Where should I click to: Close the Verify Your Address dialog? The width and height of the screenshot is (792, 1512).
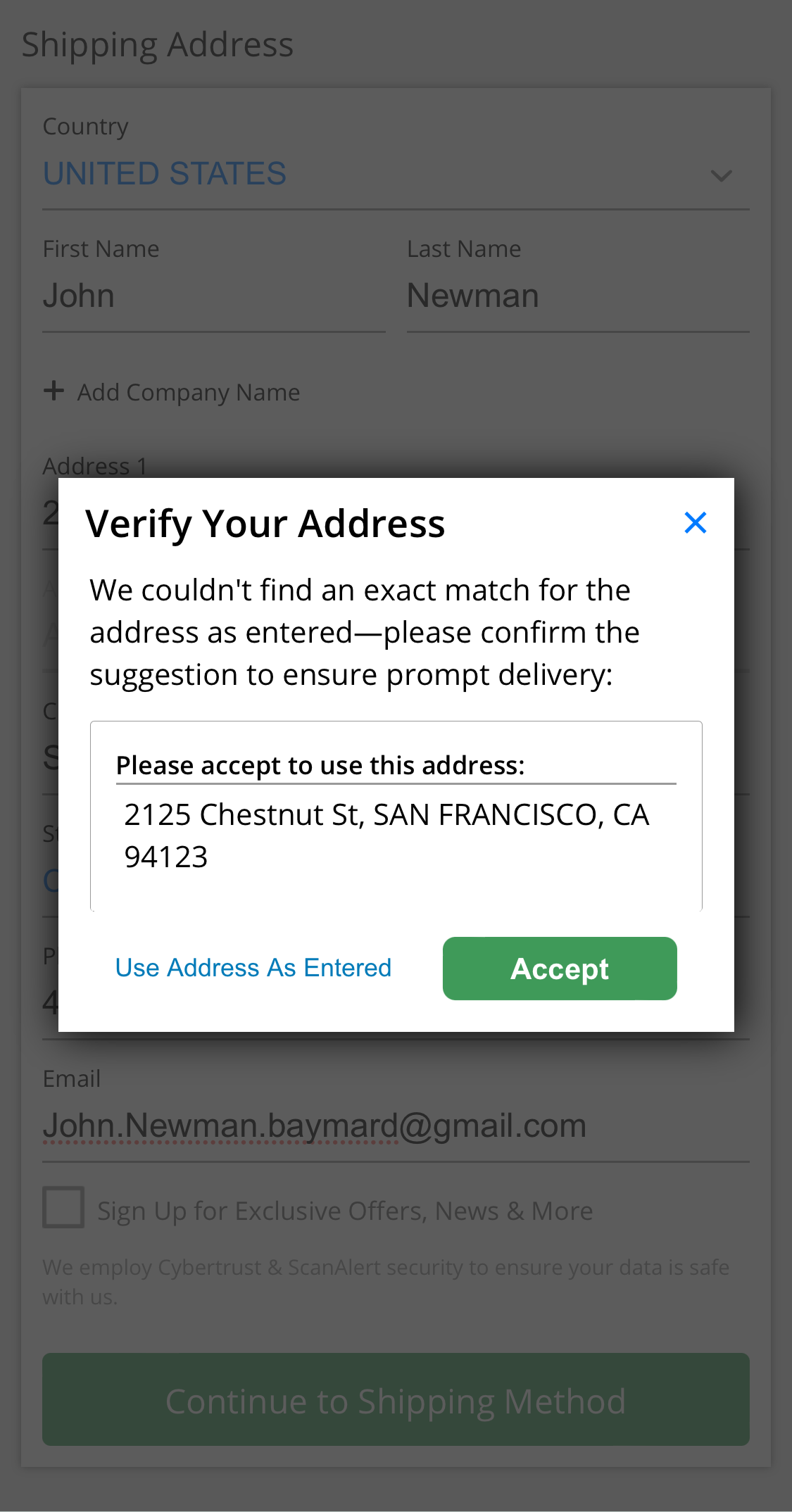tap(695, 523)
